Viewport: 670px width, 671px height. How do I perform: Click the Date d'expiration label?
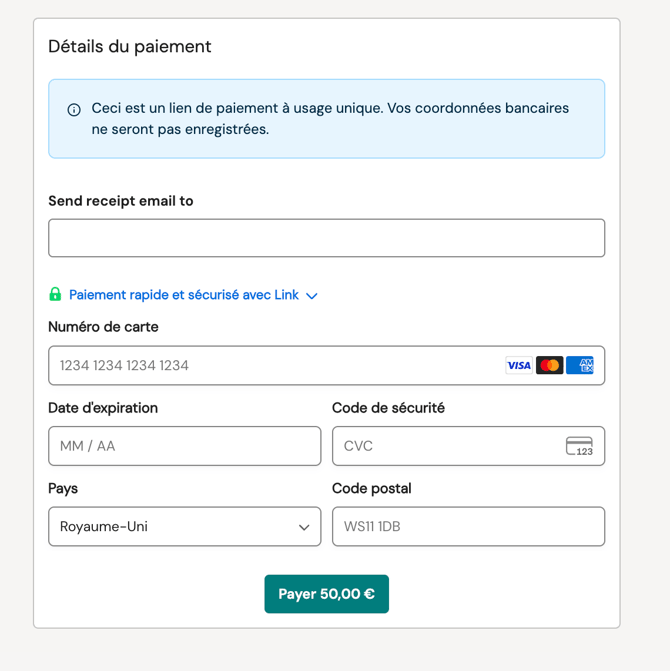click(x=103, y=408)
